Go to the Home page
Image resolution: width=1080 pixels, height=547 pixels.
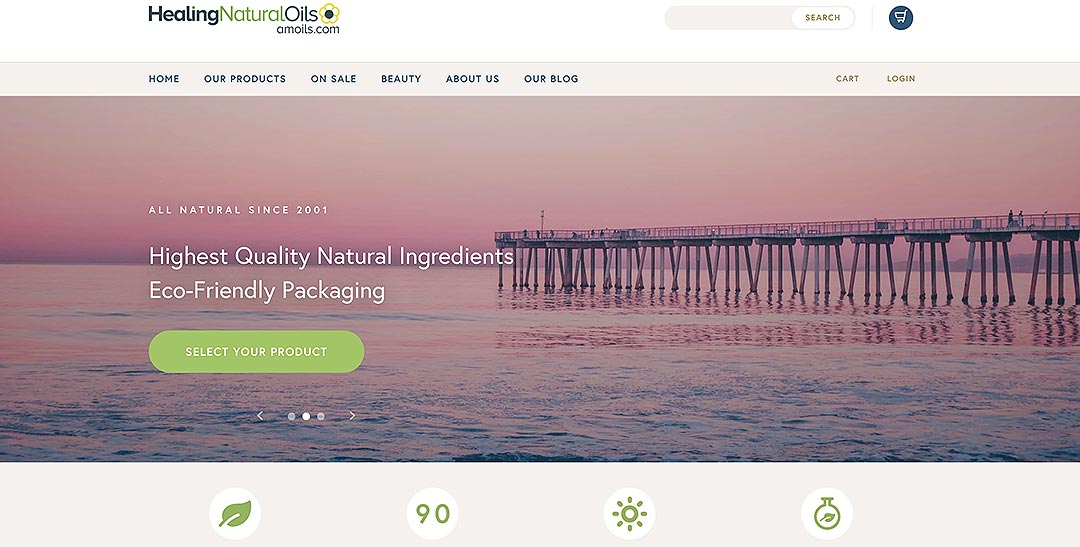coord(164,79)
